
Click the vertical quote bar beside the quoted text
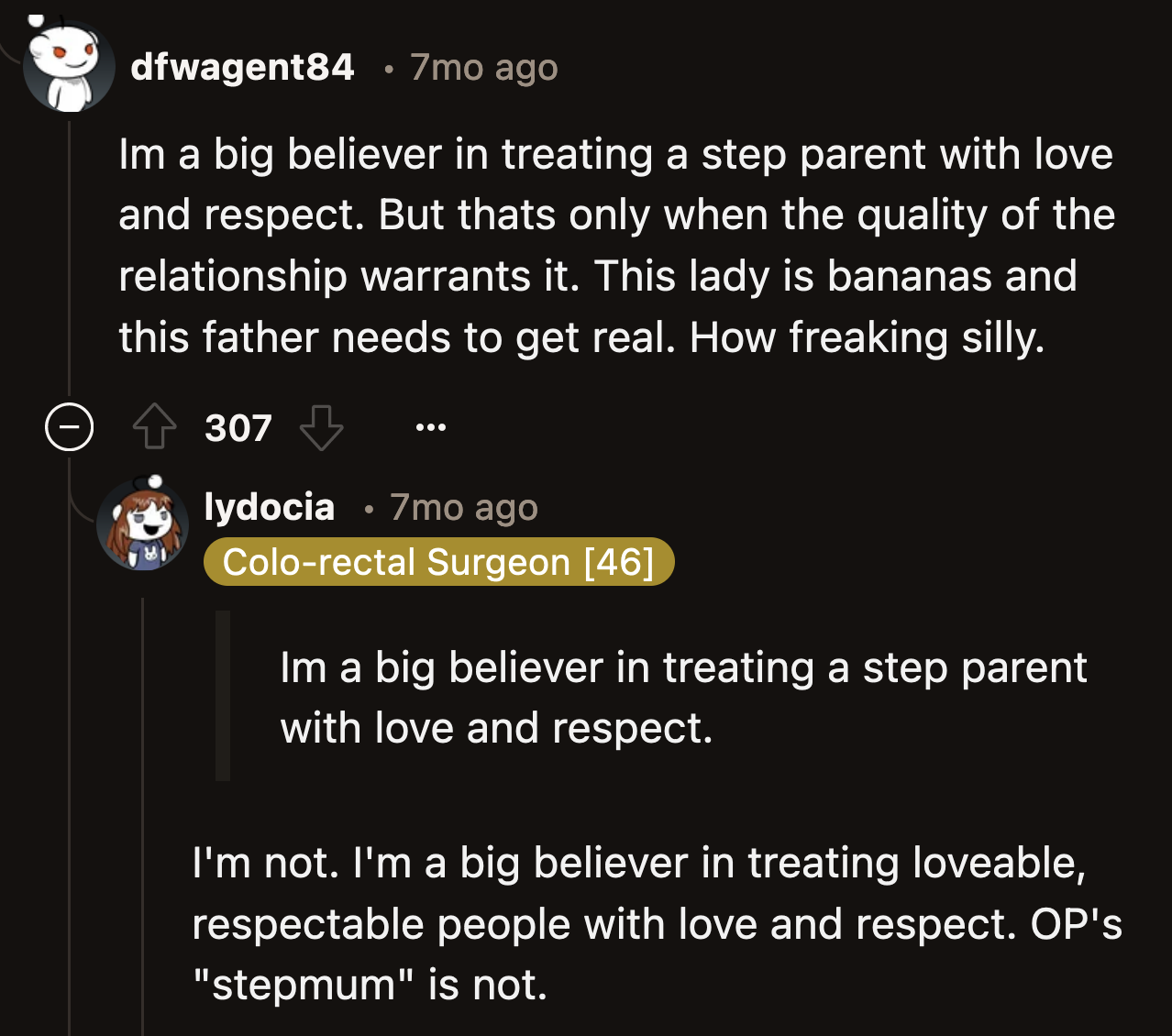[x=223, y=695]
